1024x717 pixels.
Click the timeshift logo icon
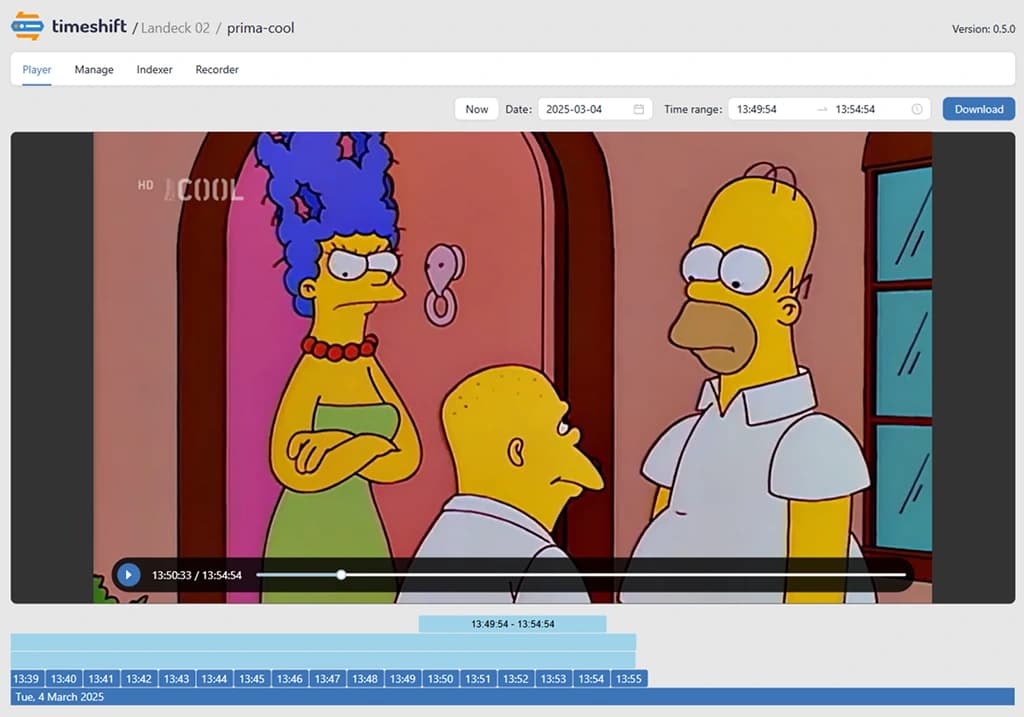[27, 27]
